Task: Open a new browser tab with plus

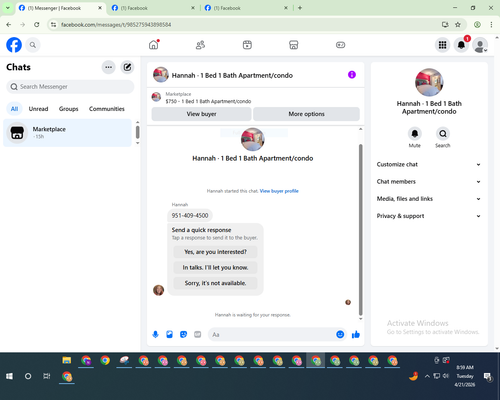Action: point(300,8)
